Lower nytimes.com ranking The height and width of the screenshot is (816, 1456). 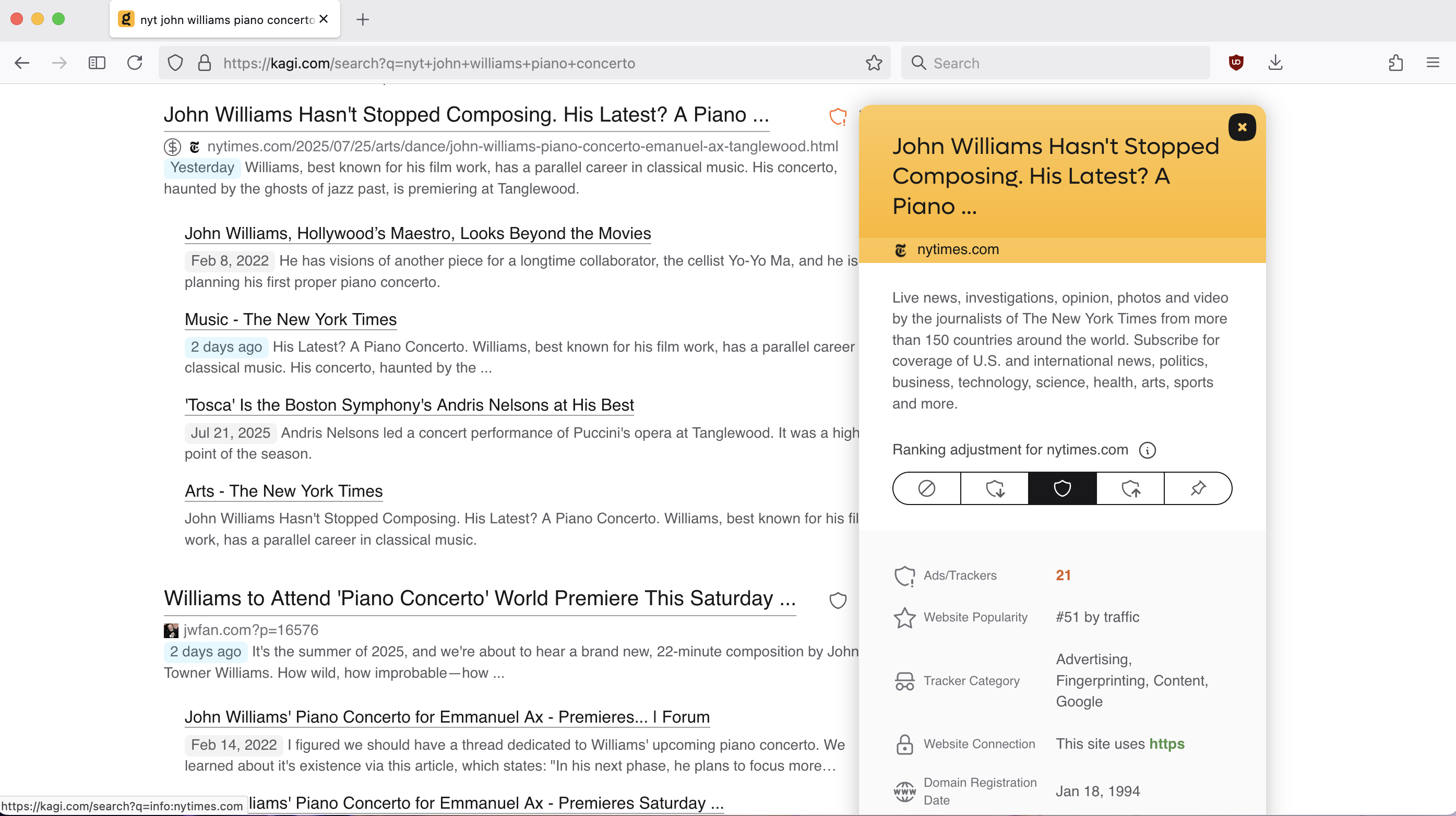(994, 488)
